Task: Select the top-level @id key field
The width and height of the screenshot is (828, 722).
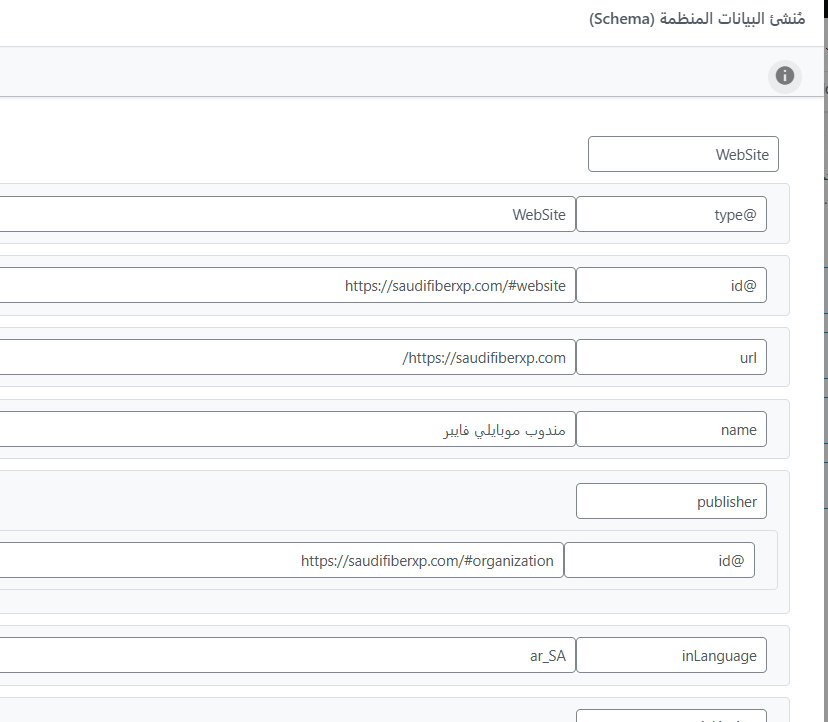Action: (x=671, y=285)
